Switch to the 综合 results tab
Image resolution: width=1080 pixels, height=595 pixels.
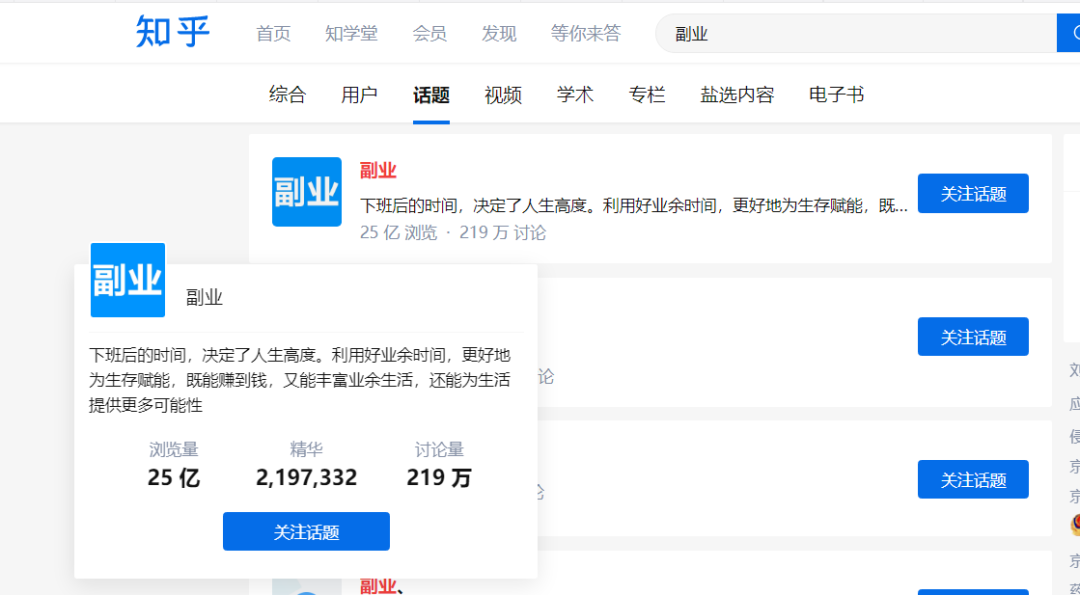pos(287,94)
